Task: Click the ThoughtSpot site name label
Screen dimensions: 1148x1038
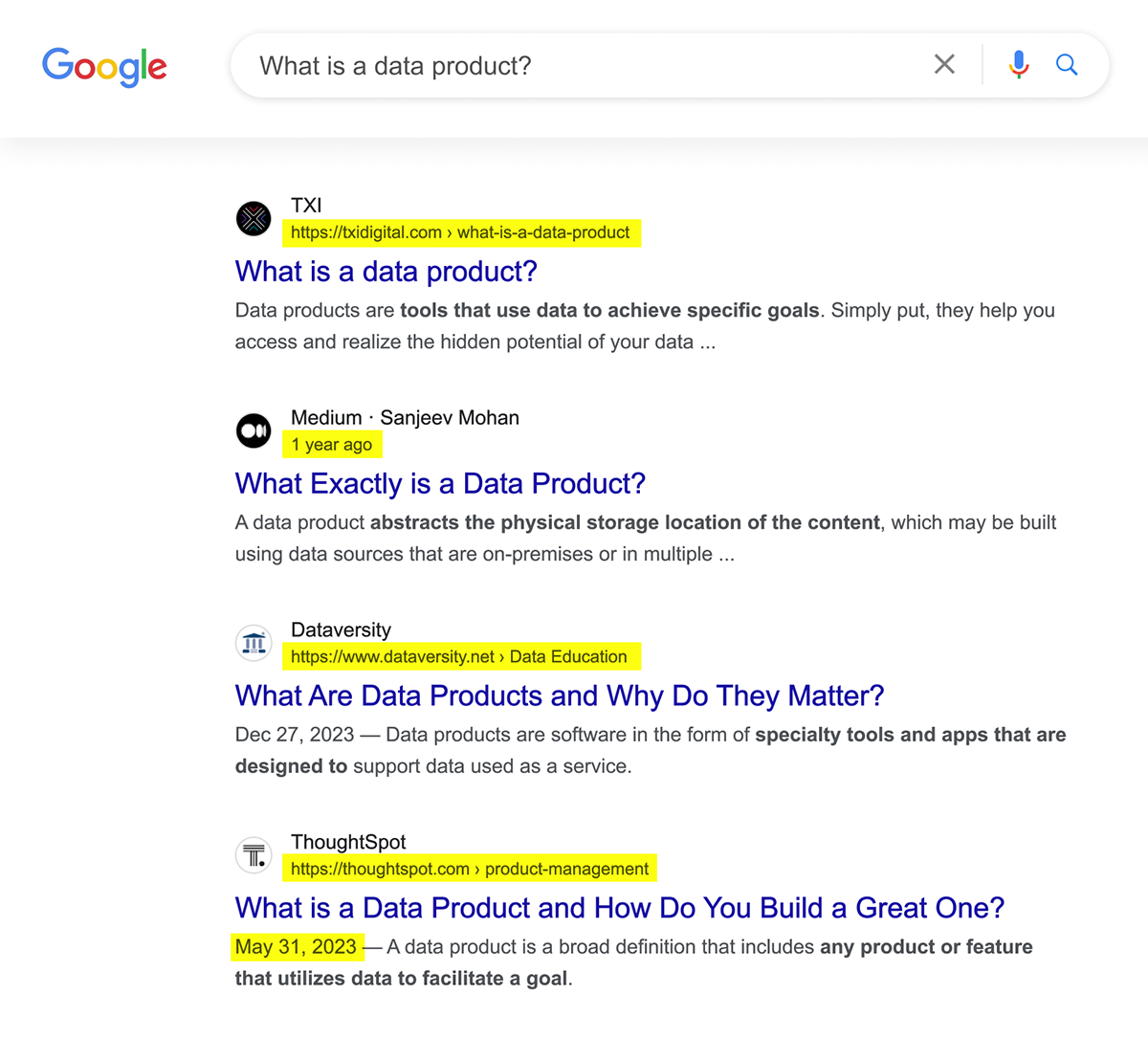Action: [348, 842]
